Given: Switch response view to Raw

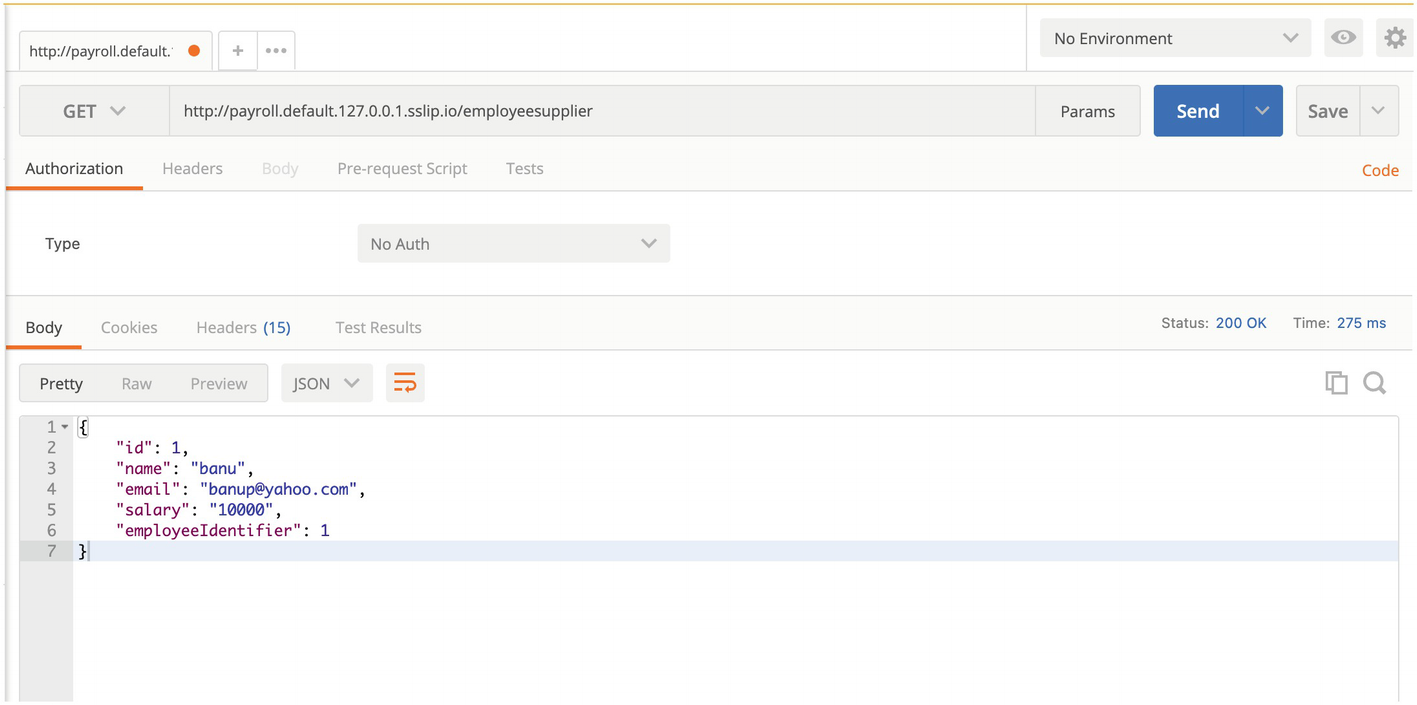Looking at the screenshot, I should click(136, 383).
